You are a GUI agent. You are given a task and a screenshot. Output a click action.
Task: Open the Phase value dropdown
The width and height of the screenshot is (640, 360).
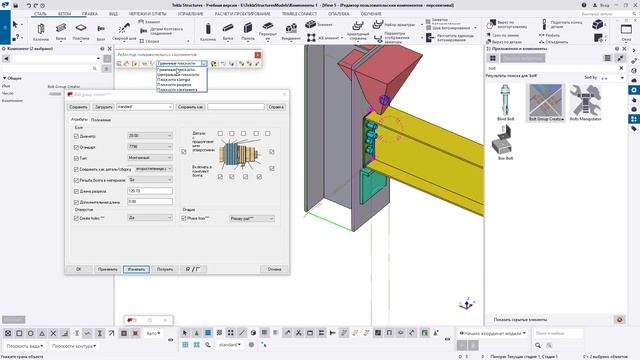tap(252, 219)
